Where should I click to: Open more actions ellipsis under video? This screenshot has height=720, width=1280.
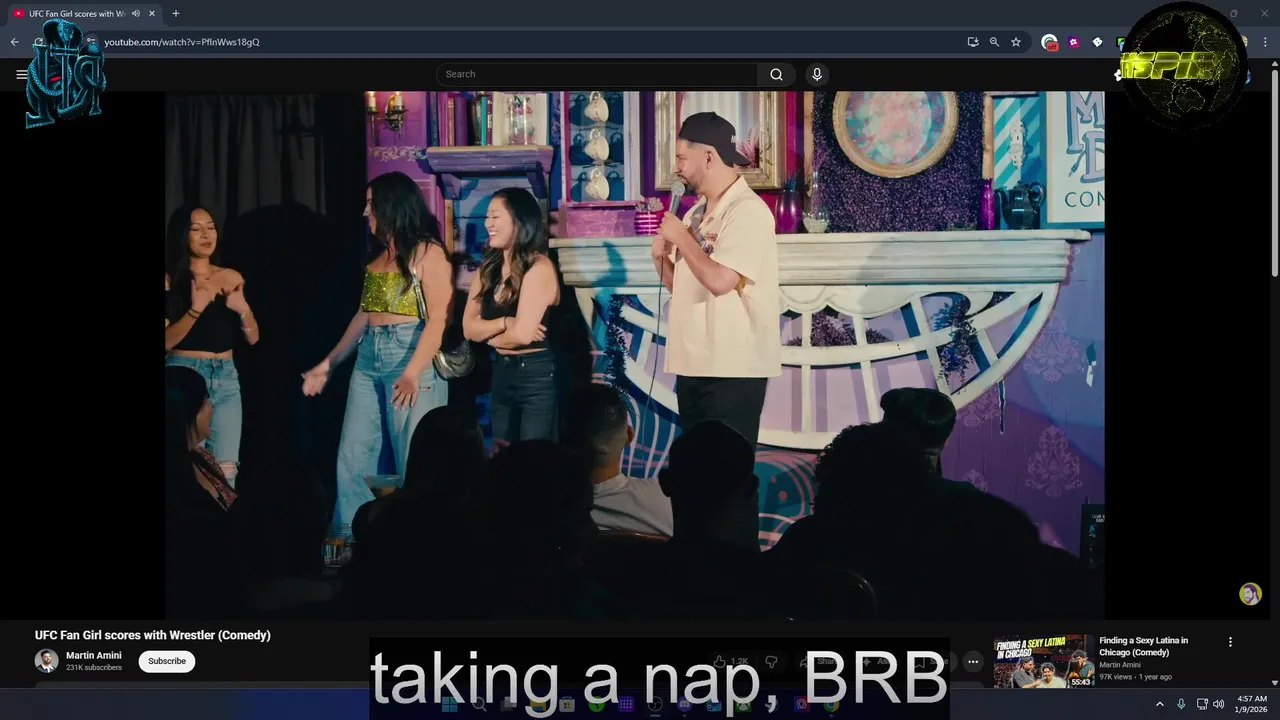973,662
